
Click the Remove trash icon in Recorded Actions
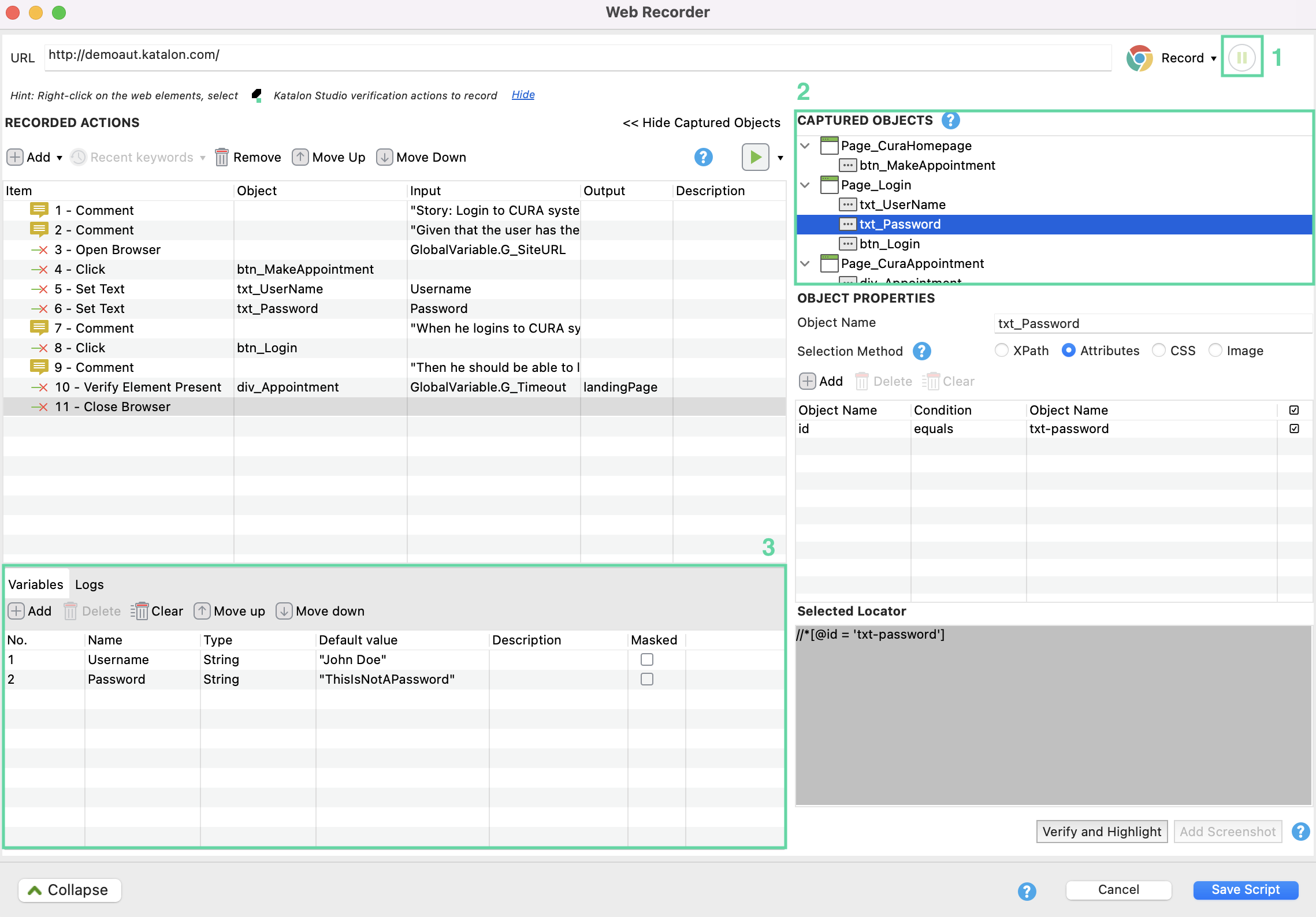coord(221,157)
